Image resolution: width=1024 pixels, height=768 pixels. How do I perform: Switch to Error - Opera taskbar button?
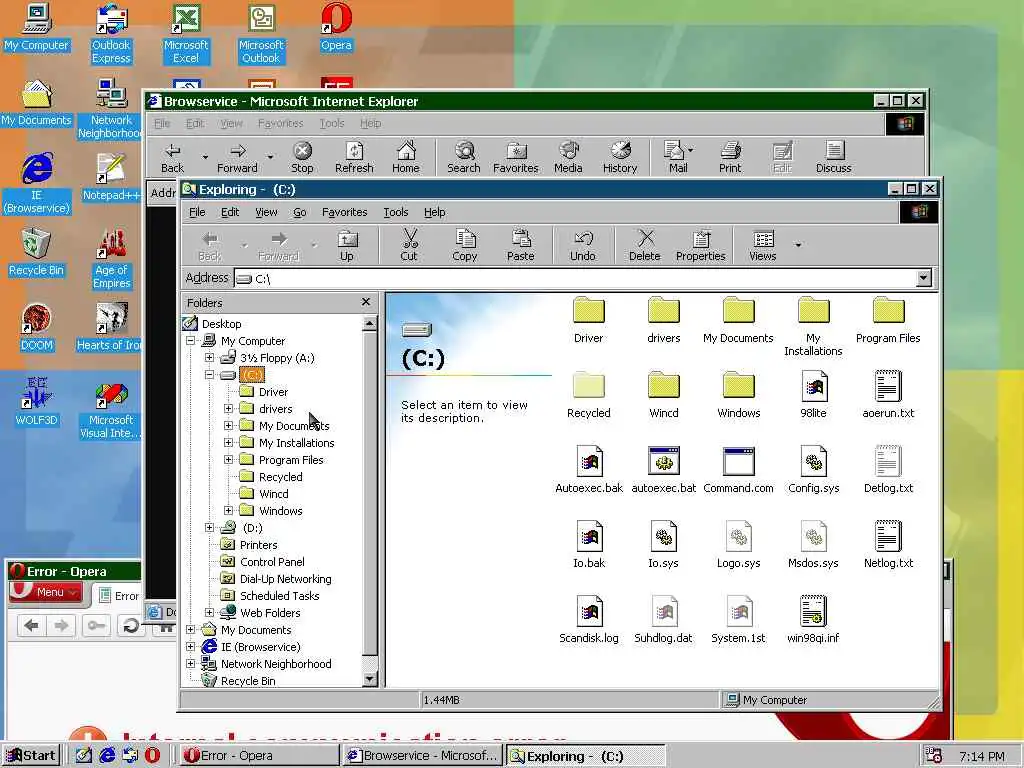point(259,756)
